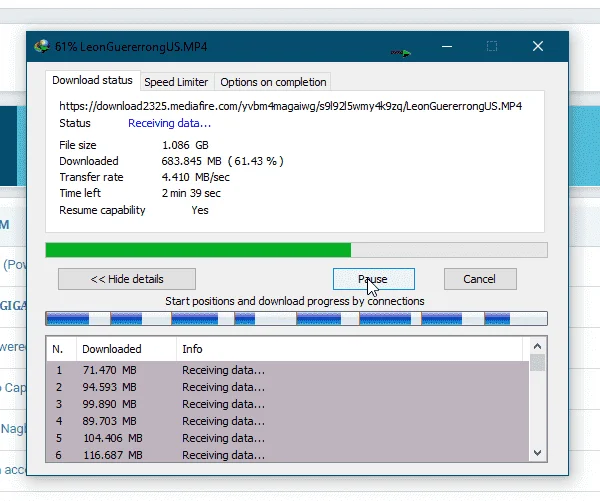This screenshot has width=600, height=501.
Task: Click the title '61% LeonGuererrongUS.MP4'
Action: (131, 47)
